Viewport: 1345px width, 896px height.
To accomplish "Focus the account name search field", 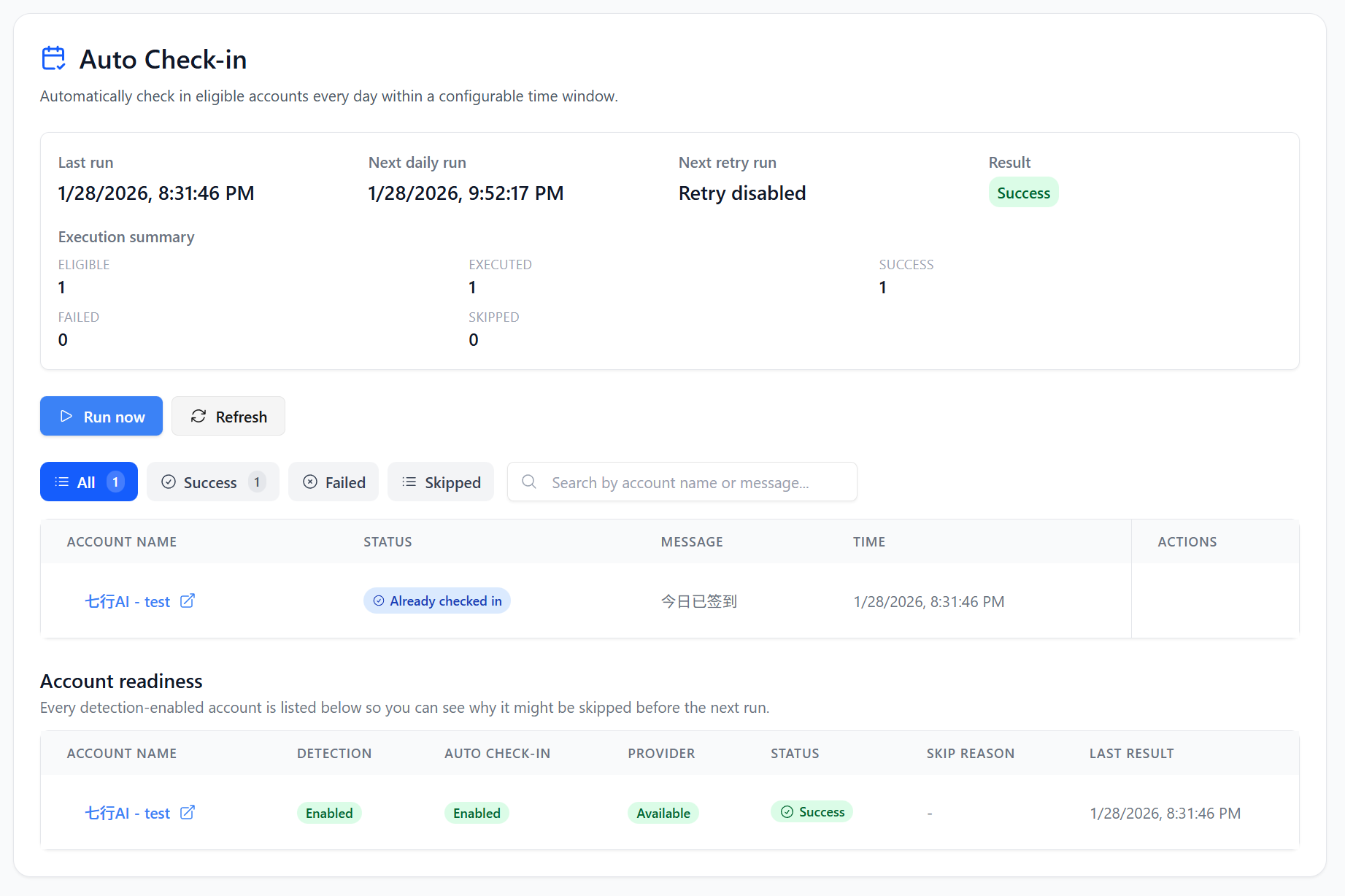I will click(682, 482).
